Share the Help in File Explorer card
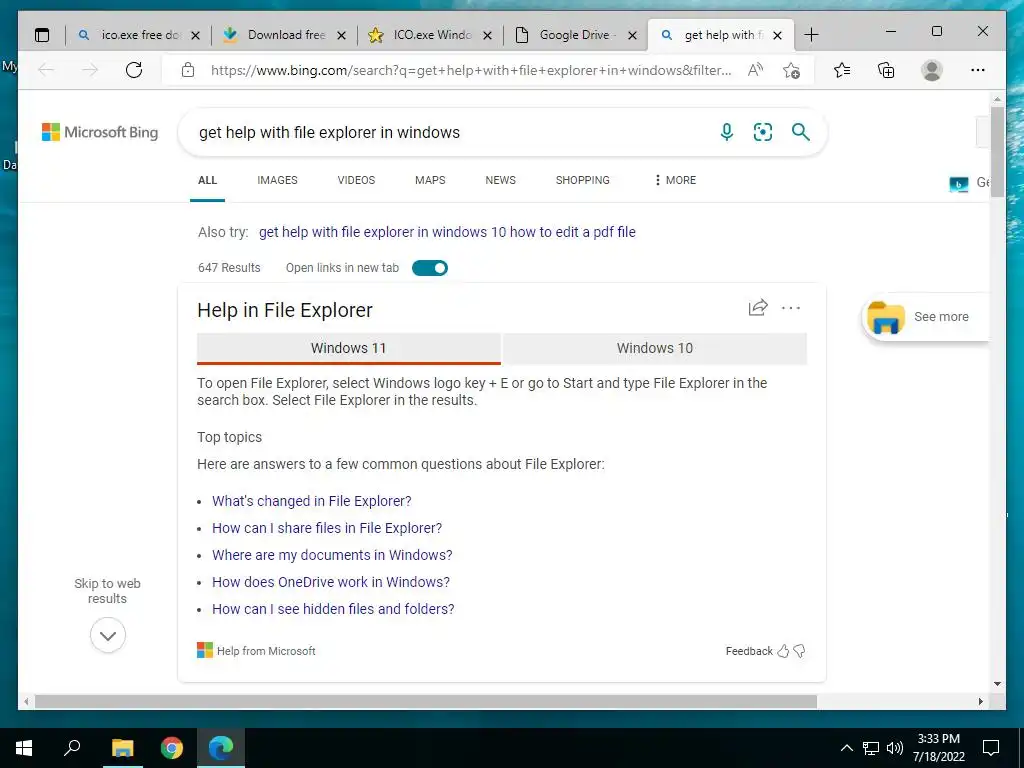 (x=758, y=308)
